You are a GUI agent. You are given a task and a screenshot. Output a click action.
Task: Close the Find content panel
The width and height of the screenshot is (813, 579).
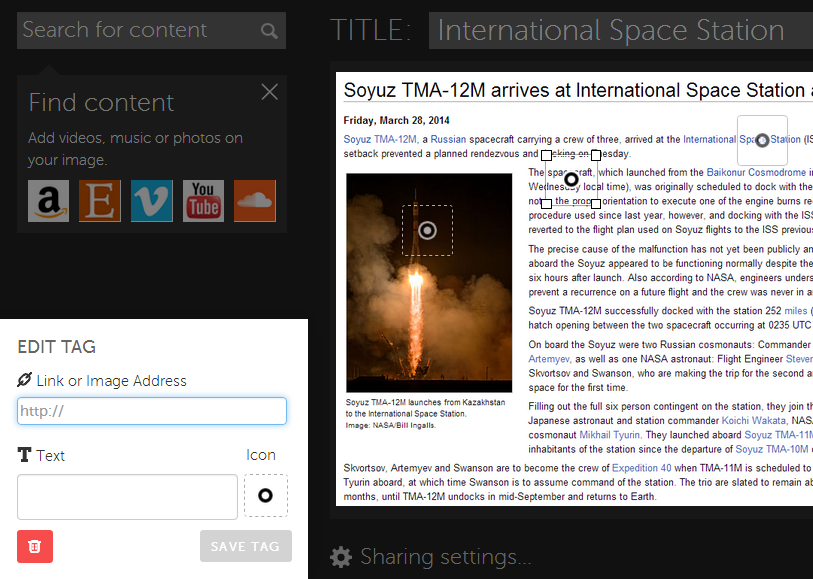pos(269,92)
